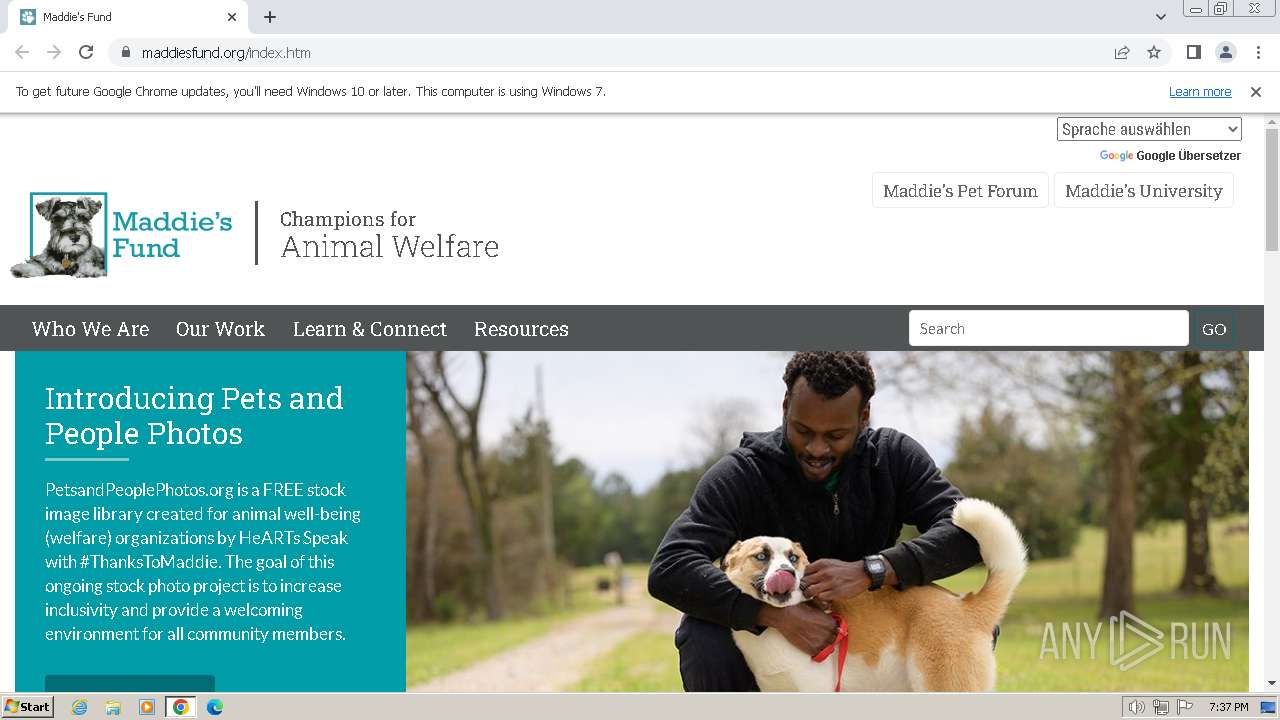Click the site Search input field
The image size is (1280, 720).
pos(1048,328)
